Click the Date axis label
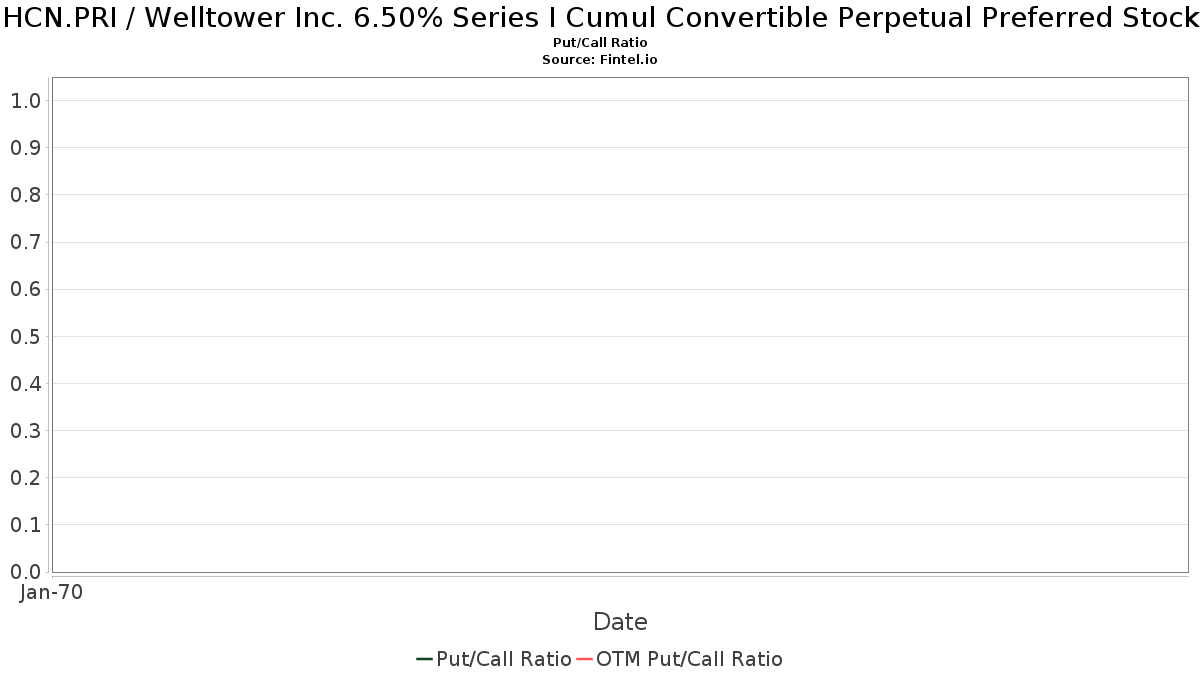Viewport: 1200px width, 675px height. [x=620, y=622]
